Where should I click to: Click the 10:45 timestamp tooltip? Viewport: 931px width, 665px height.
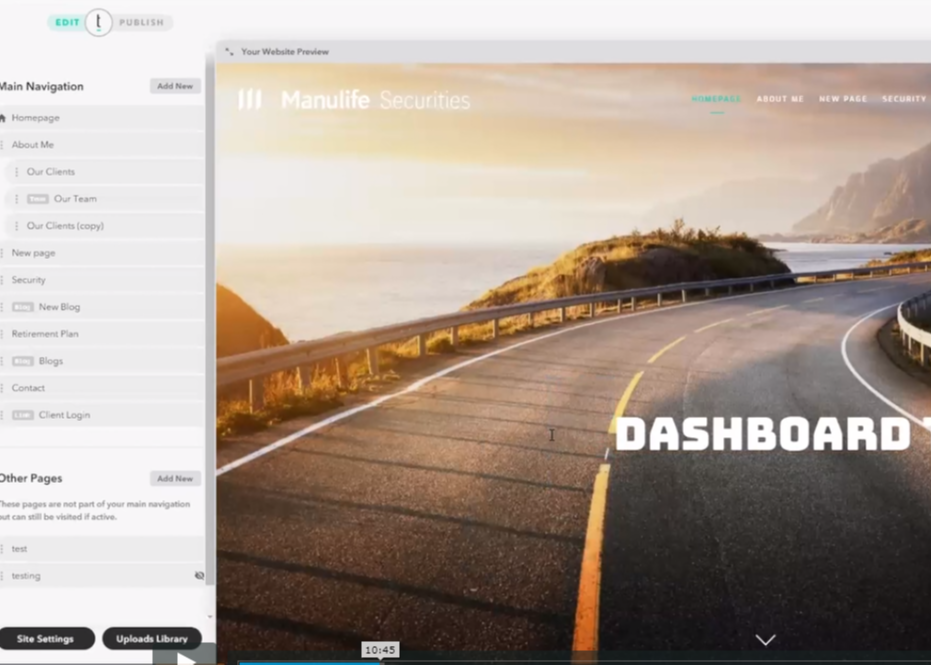pos(380,650)
